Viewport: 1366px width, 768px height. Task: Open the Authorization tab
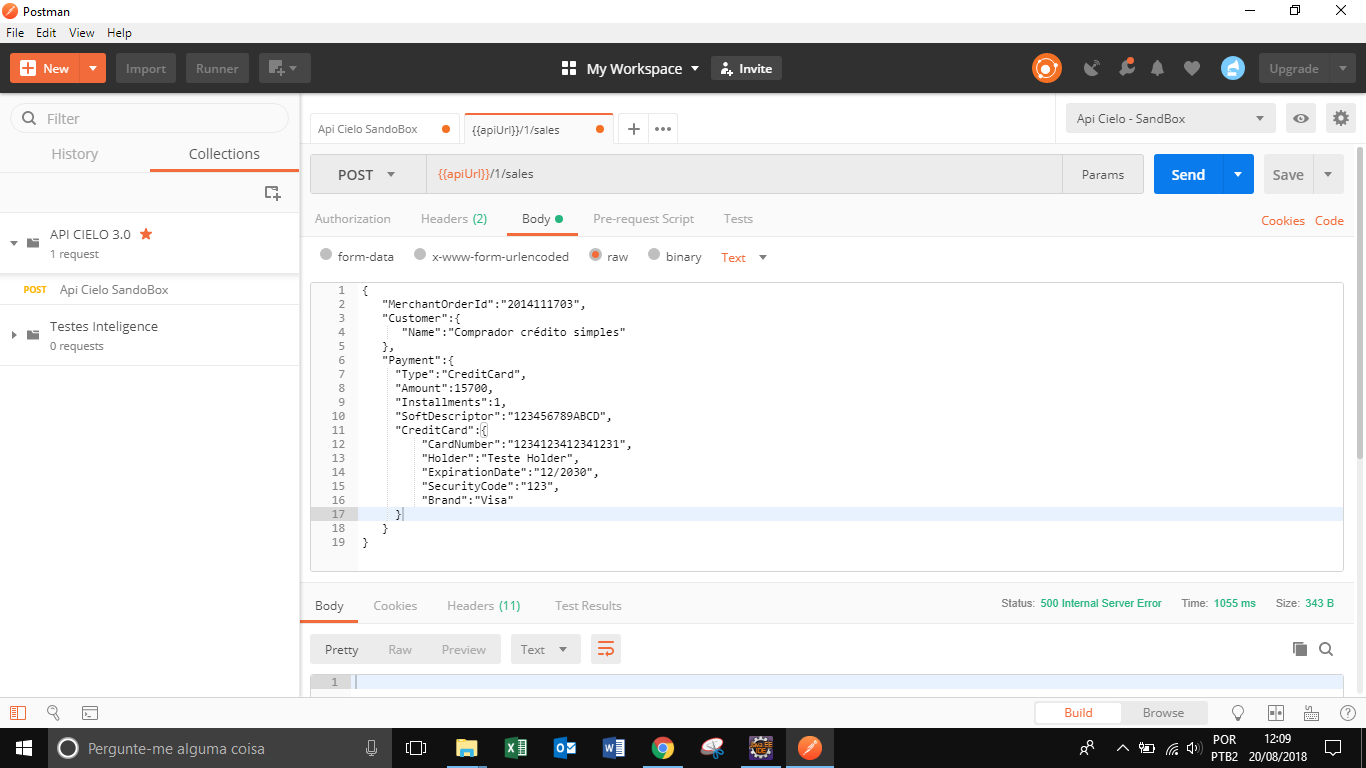point(353,218)
